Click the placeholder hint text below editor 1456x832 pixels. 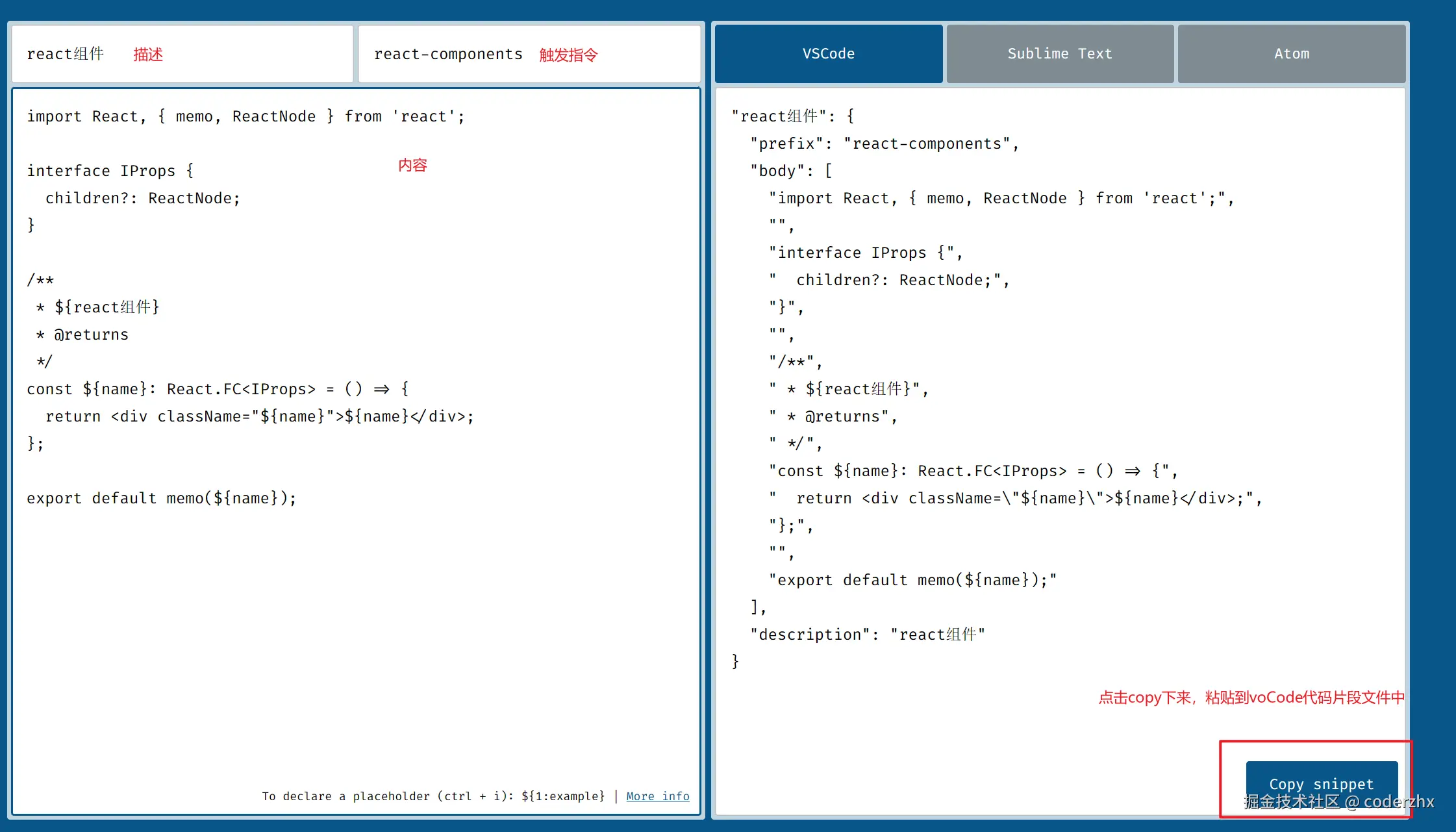tap(433, 796)
